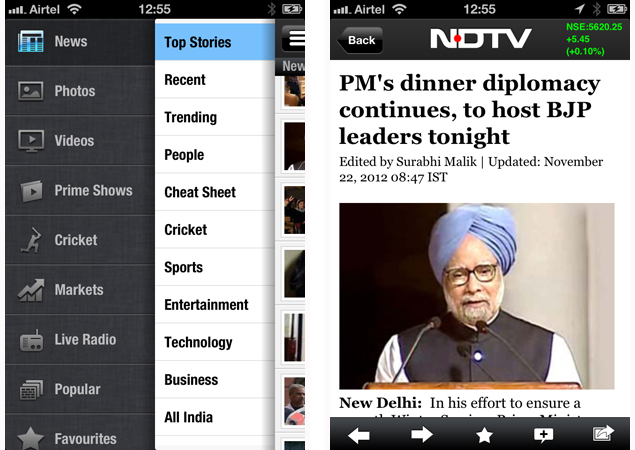Image resolution: width=635 pixels, height=450 pixels.
Task: Tap the star favourite icon in bottom toolbar
Action: pyautogui.click(x=484, y=435)
